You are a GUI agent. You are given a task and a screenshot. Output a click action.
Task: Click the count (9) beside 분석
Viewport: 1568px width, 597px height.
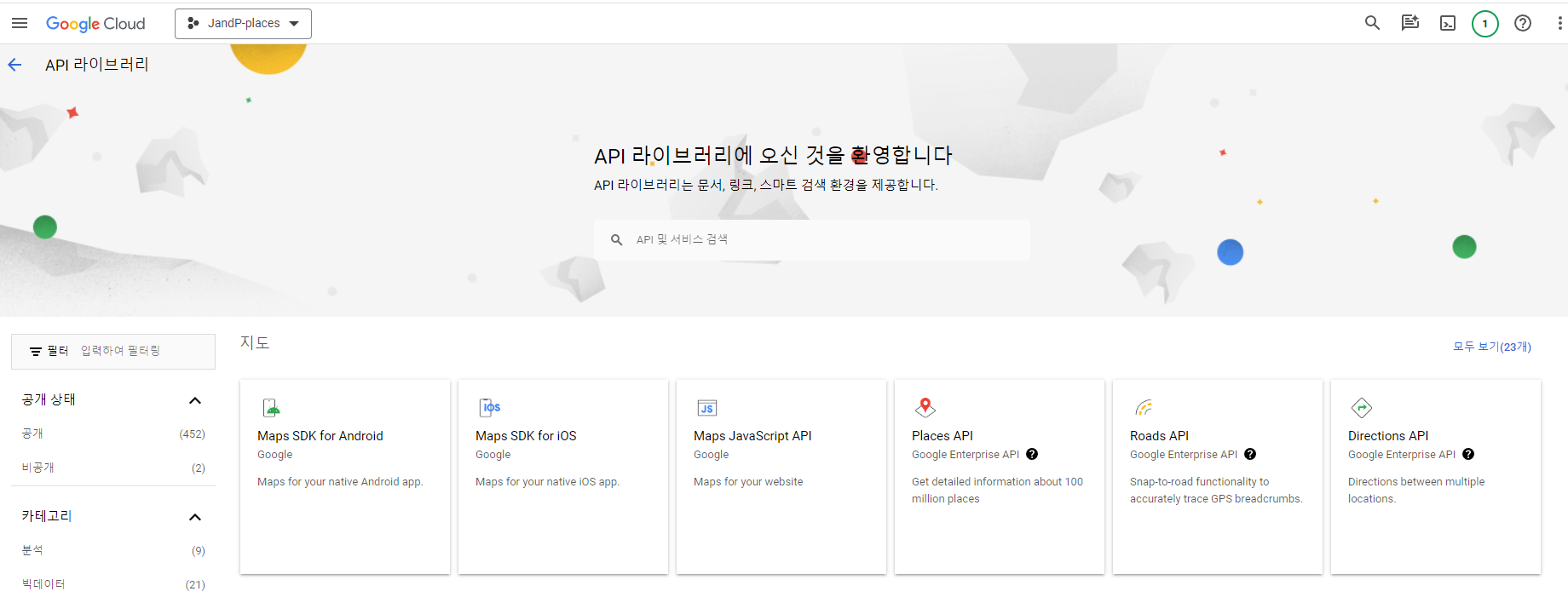[199, 550]
